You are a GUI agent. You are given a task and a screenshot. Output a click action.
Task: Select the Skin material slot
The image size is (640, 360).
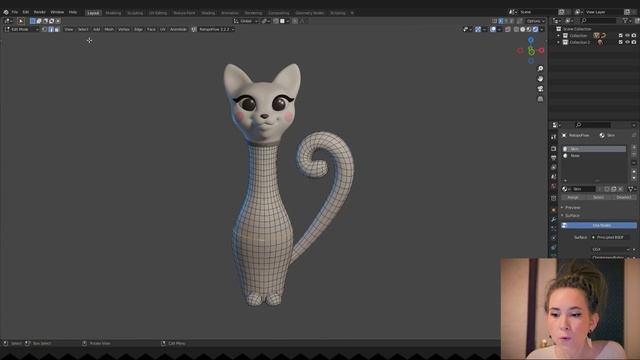(x=594, y=149)
